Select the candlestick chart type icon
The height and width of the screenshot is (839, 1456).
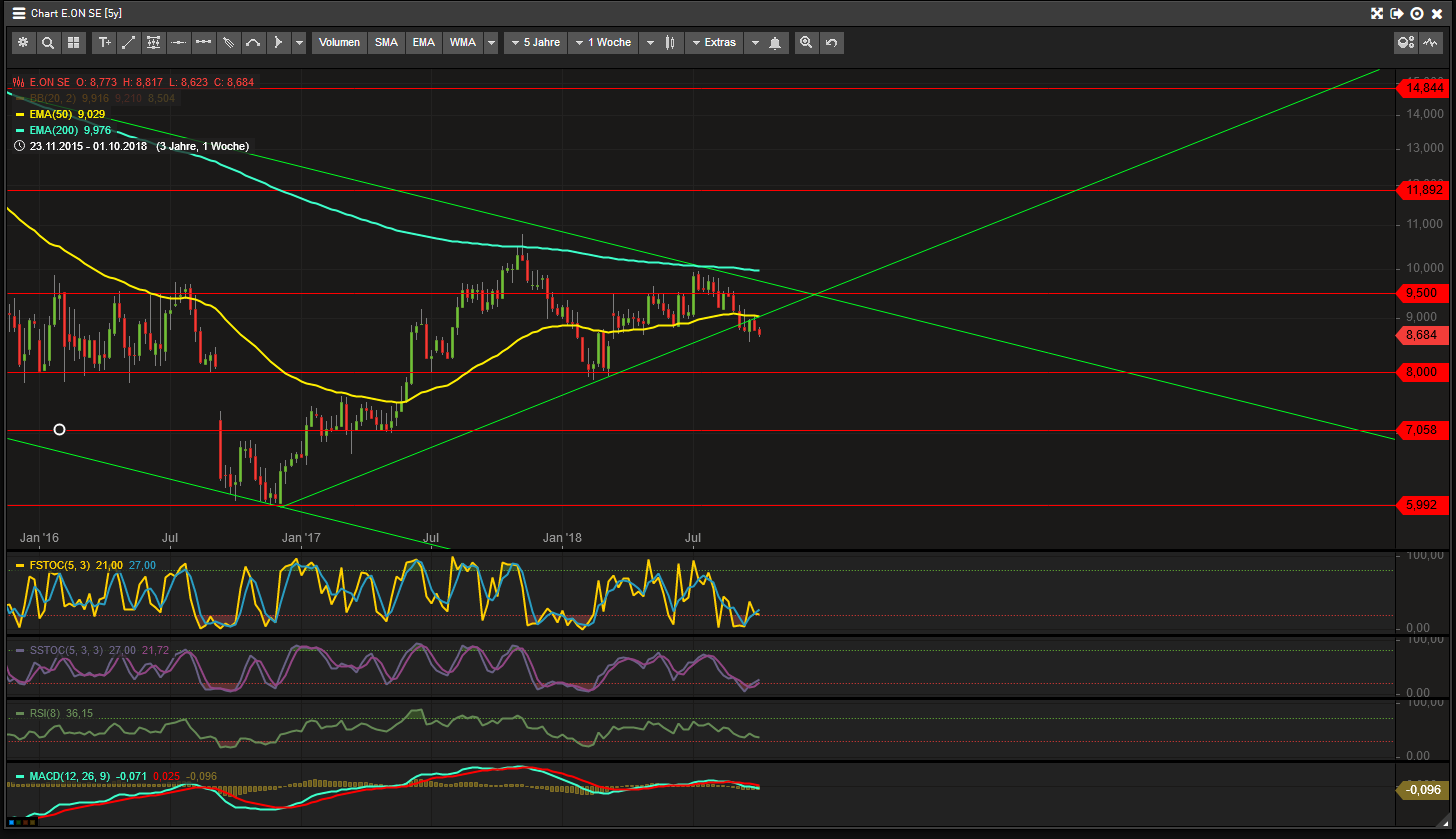[x=671, y=43]
